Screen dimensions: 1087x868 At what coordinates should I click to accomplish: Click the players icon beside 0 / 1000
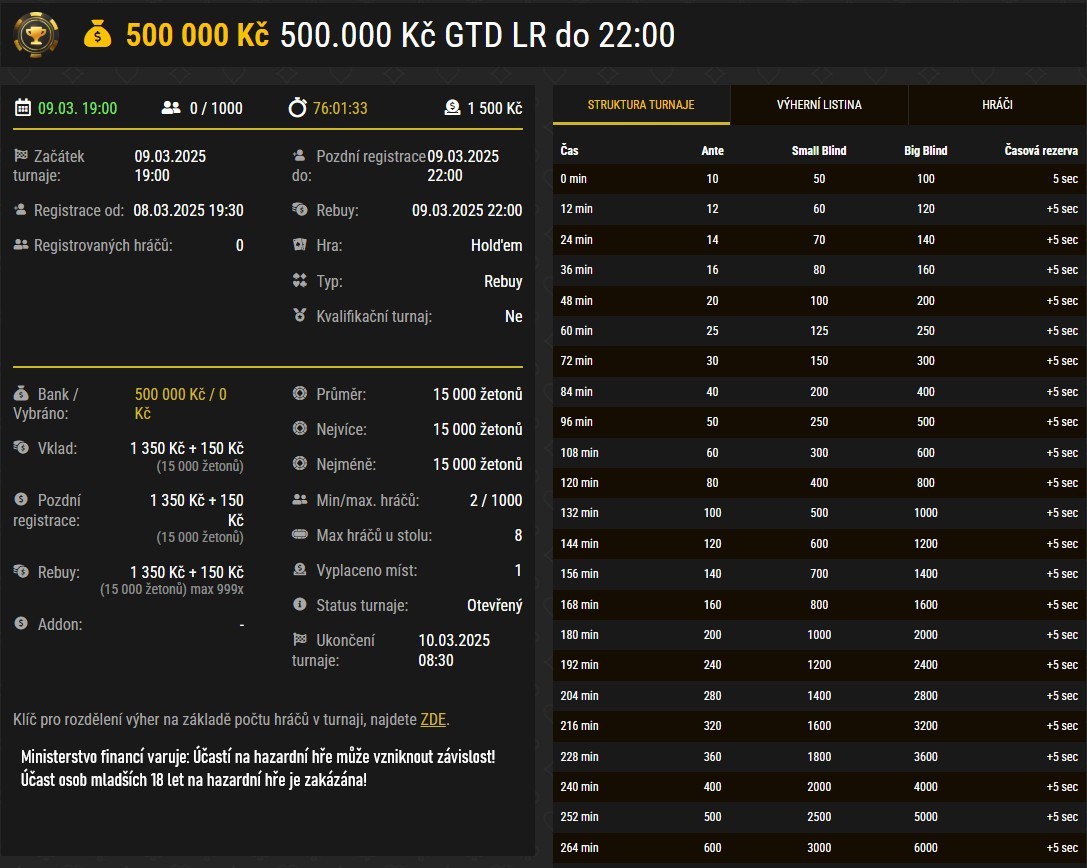(x=171, y=107)
